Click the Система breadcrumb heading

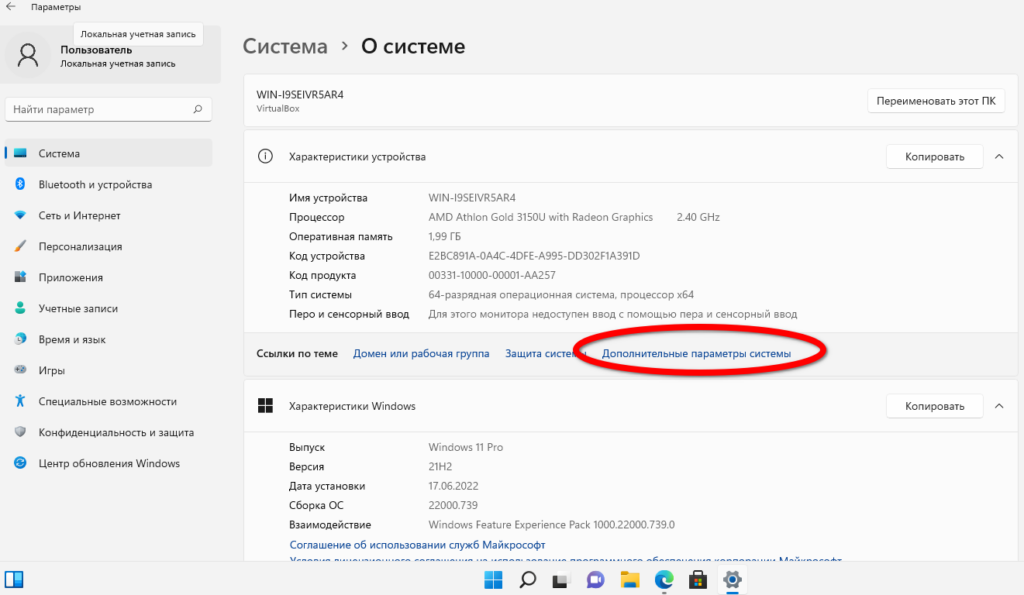285,46
